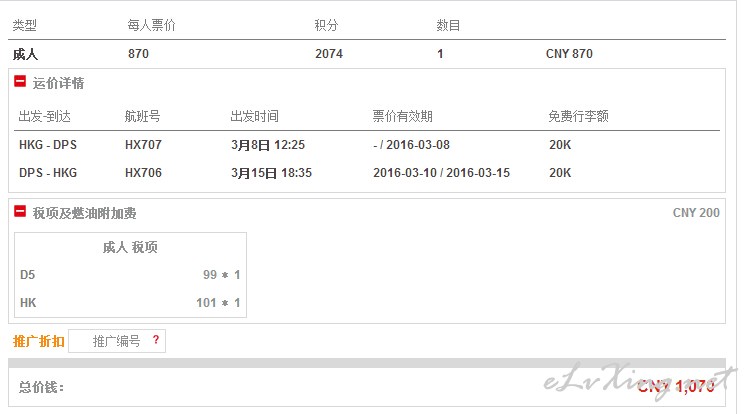Click the D5 tax row
Image resolution: width=748 pixels, height=414 pixels.
[x=130, y=275]
